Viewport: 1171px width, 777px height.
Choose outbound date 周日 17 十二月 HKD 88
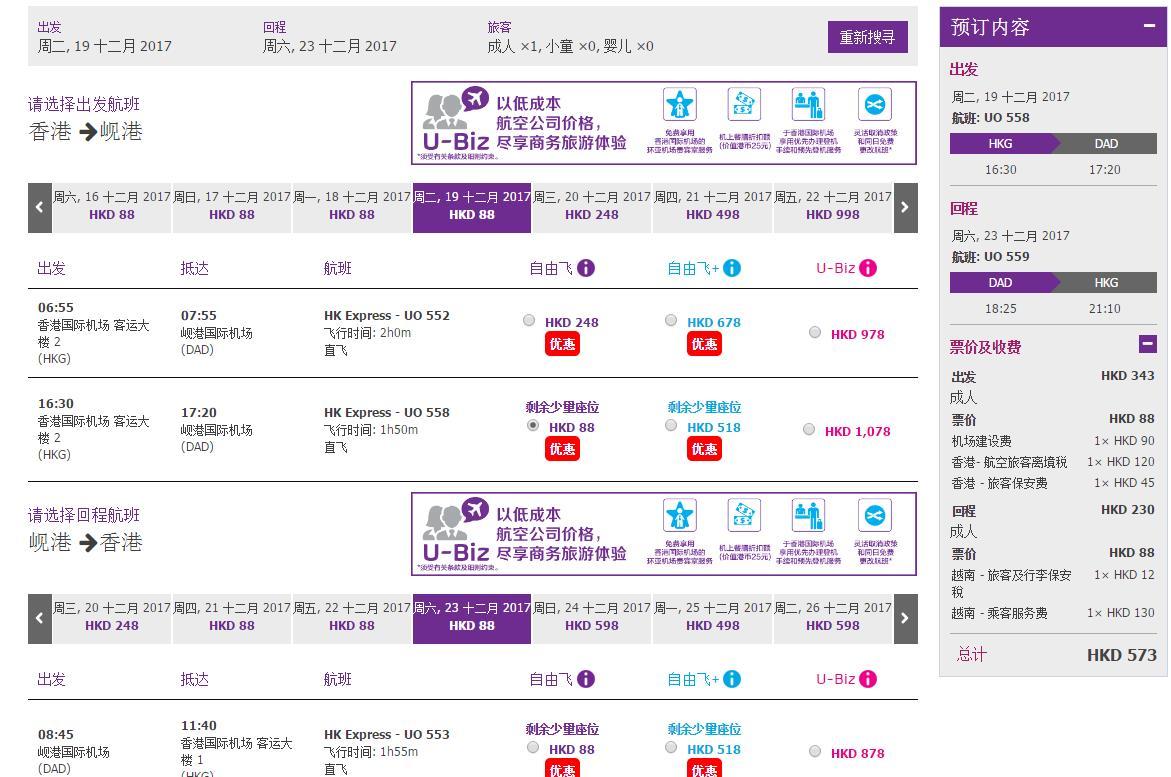click(232, 208)
